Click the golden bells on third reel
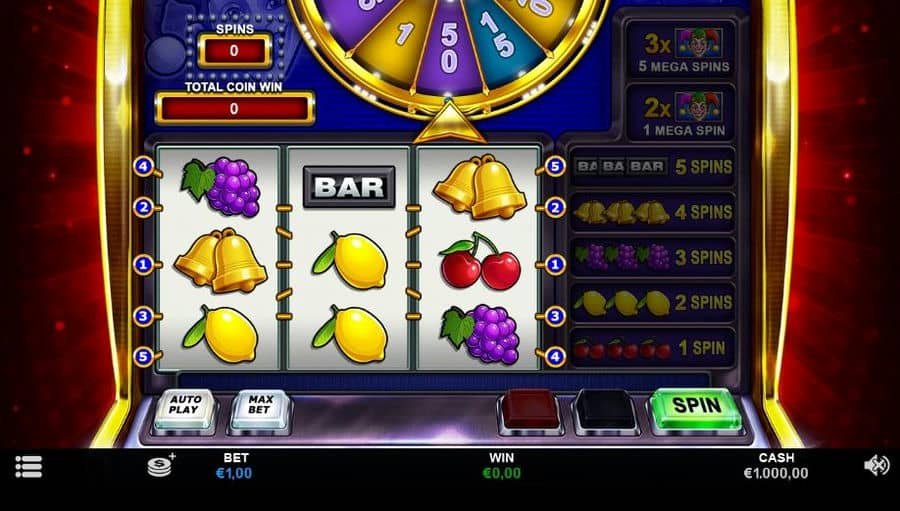The width and height of the screenshot is (900, 511). pos(479,187)
